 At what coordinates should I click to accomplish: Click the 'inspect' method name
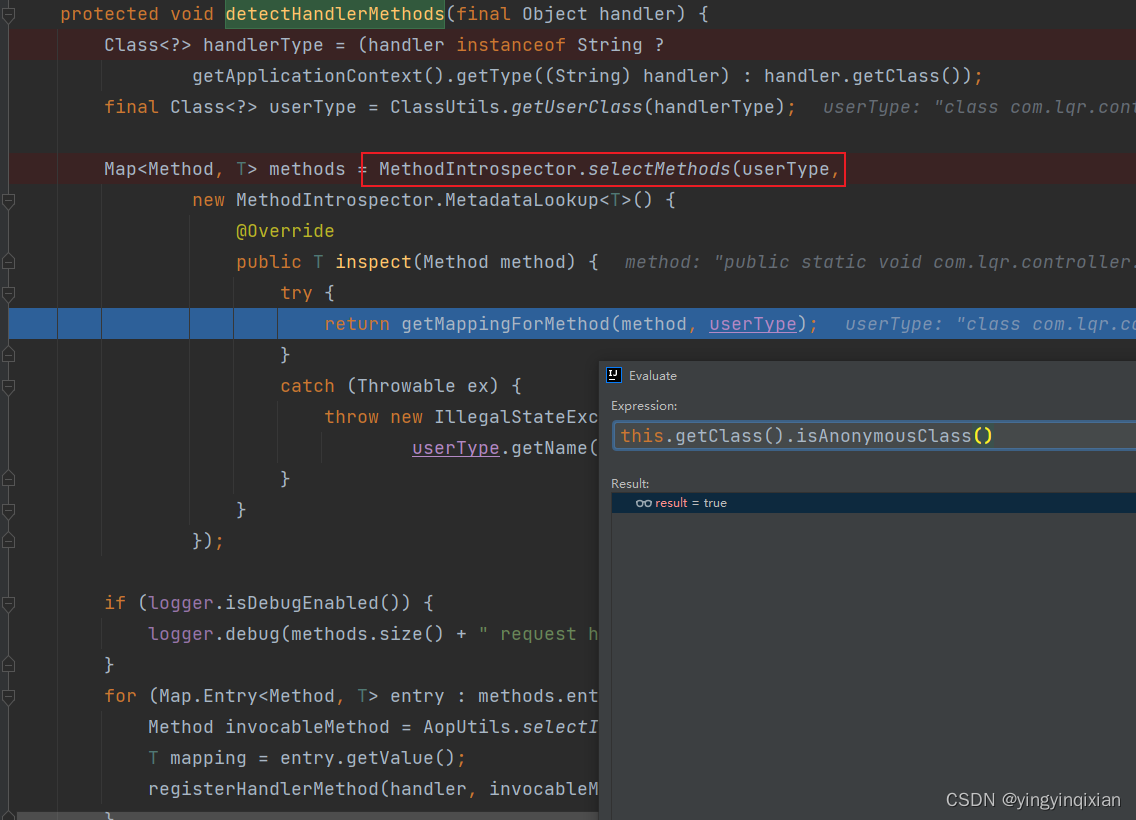[373, 262]
